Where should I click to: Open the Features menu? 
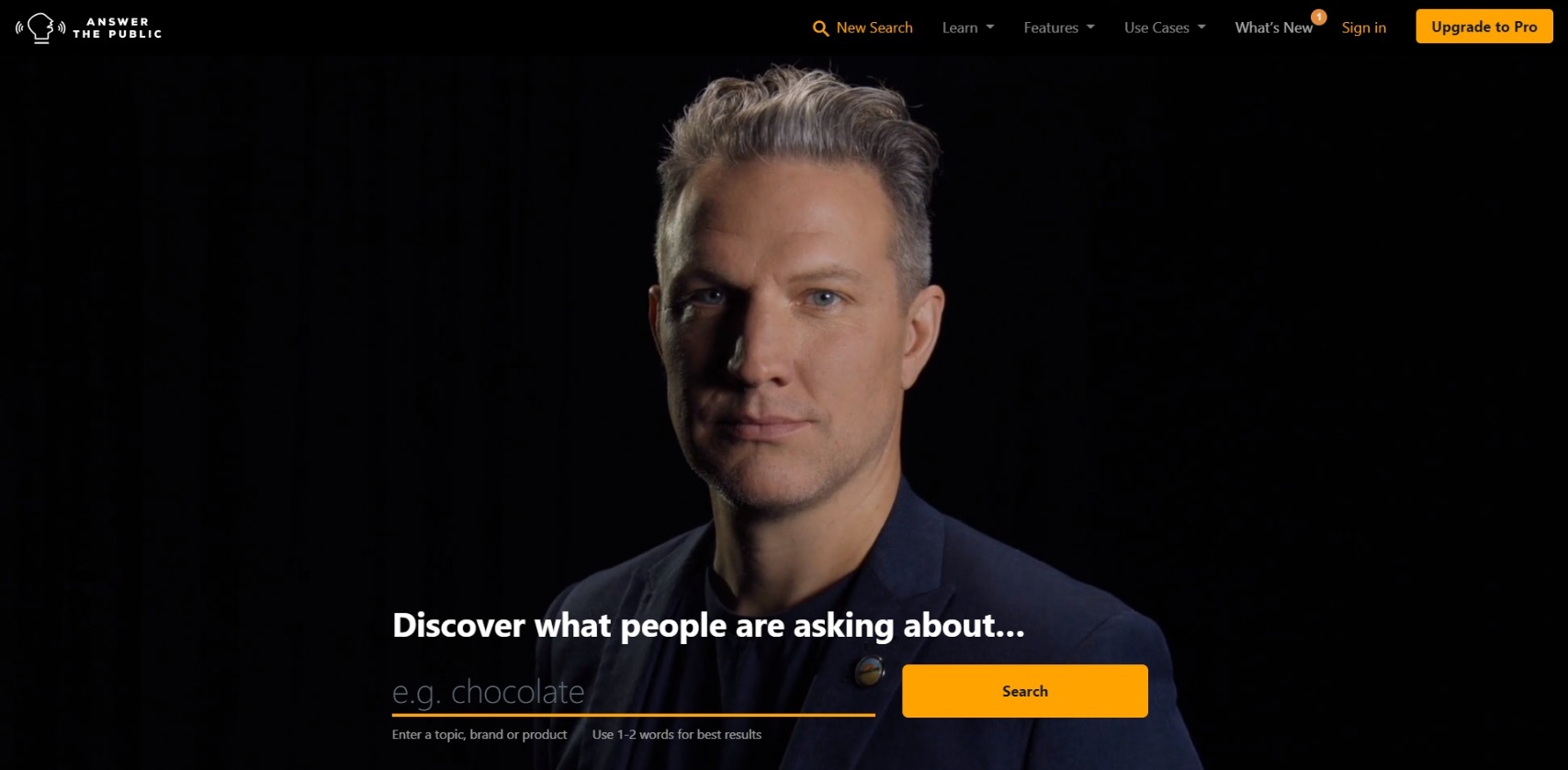click(1051, 28)
